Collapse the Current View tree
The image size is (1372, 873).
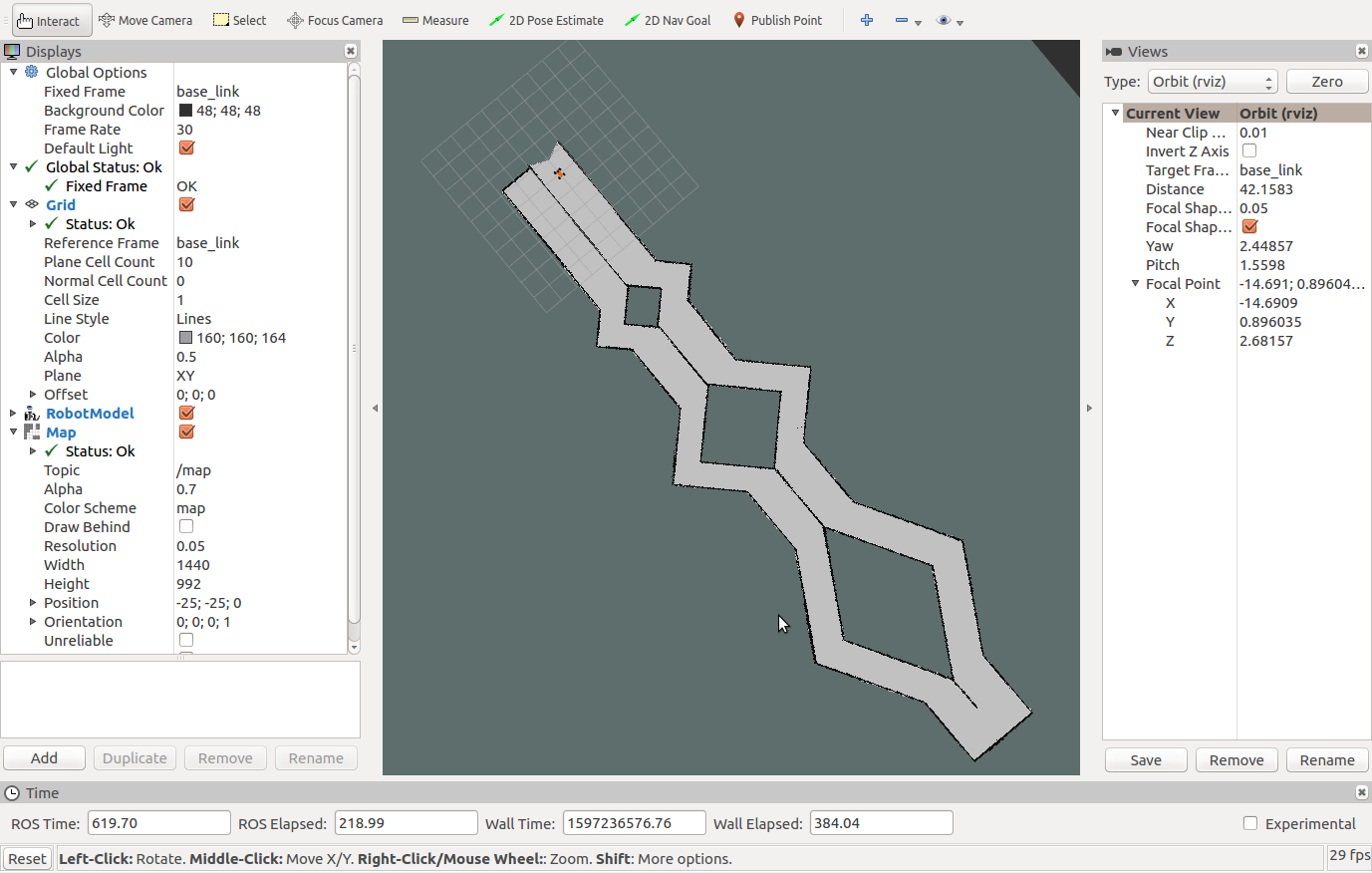pyautogui.click(x=1115, y=113)
